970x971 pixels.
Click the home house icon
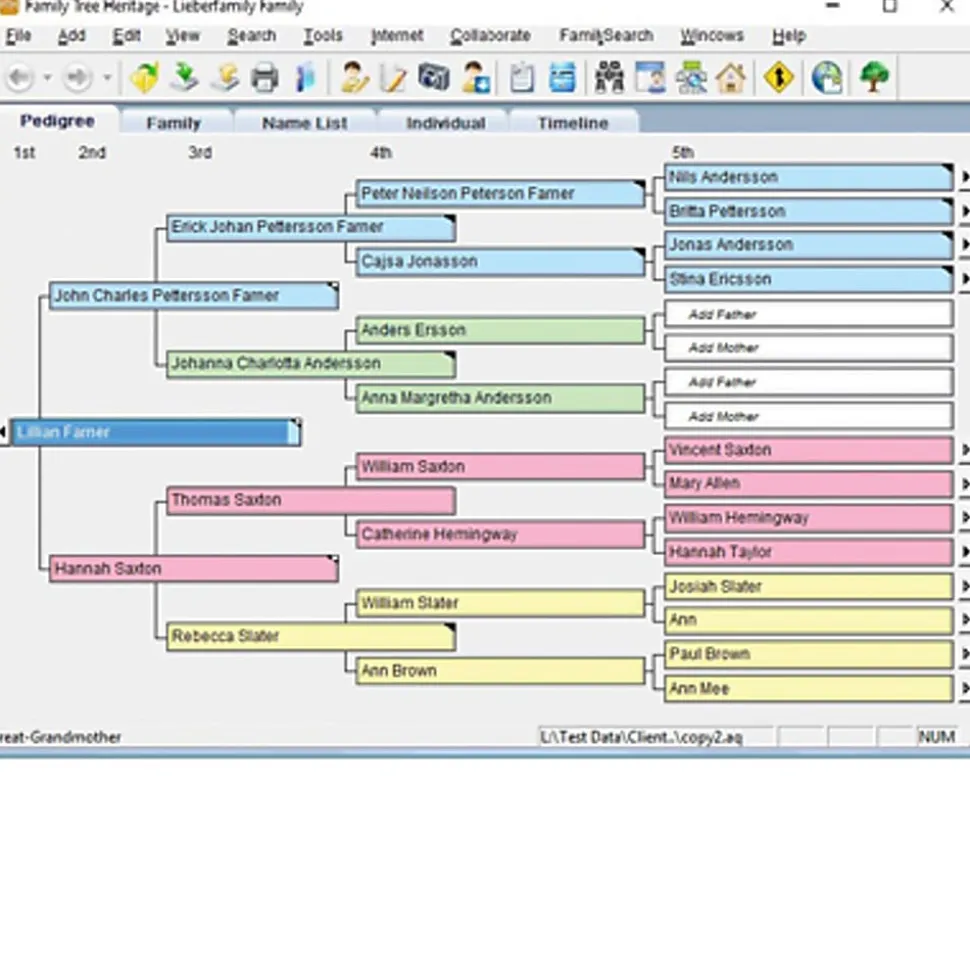click(x=731, y=78)
